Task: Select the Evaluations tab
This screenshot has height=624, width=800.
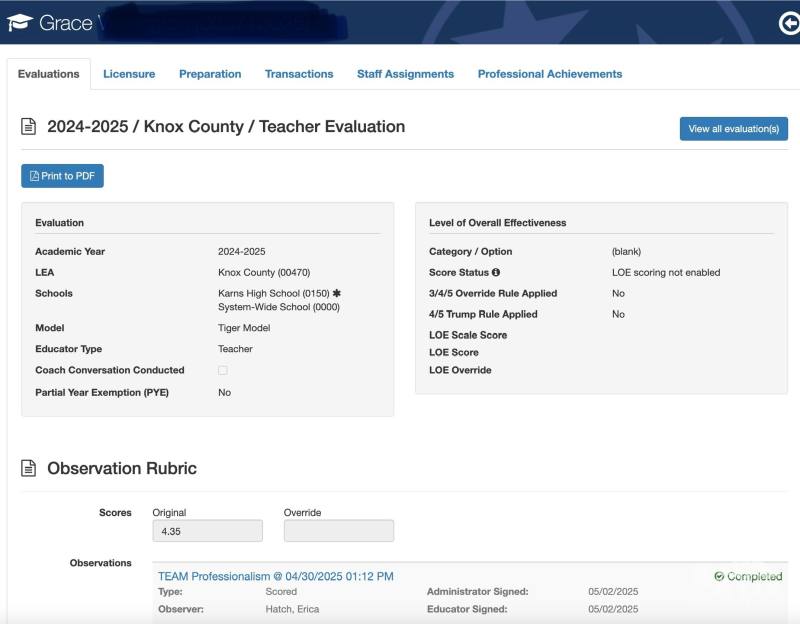Action: coord(48,74)
